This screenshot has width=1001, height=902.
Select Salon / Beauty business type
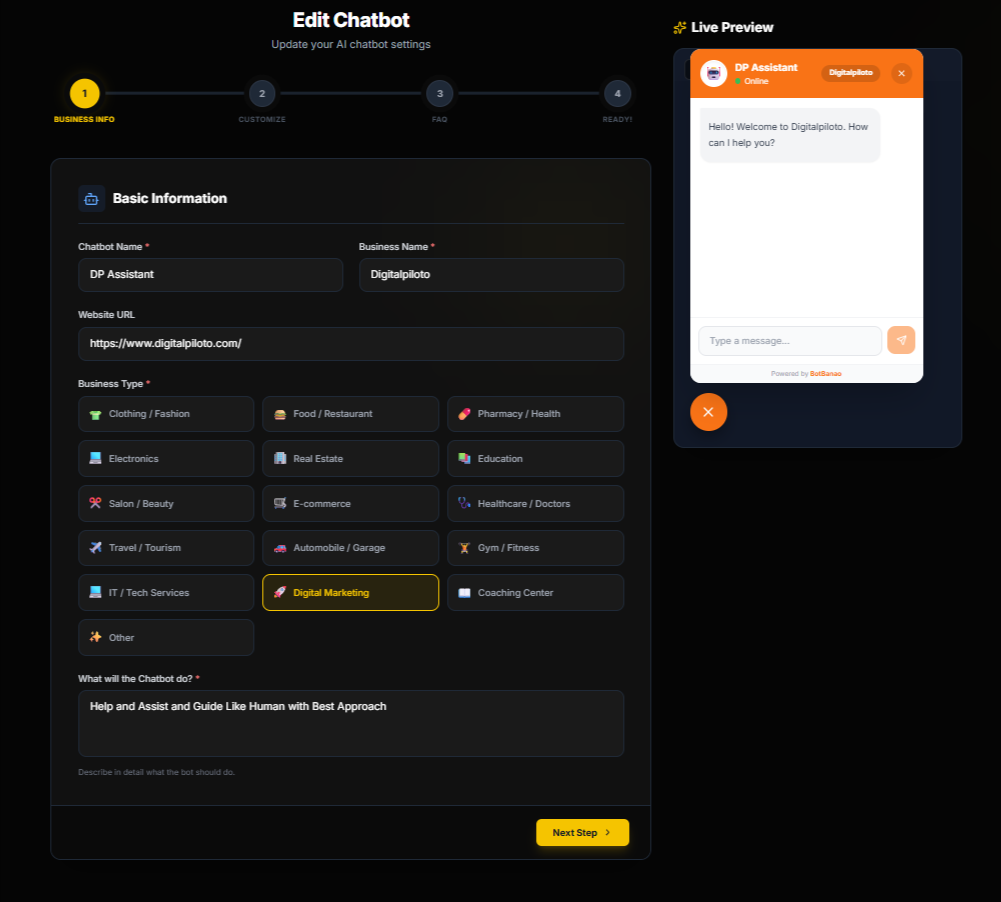[166, 503]
